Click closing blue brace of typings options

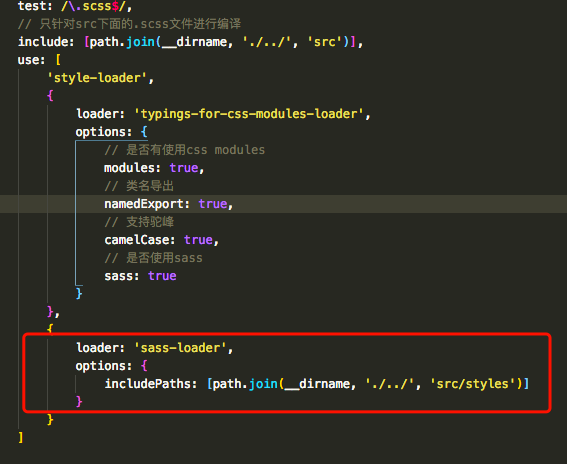point(79,293)
